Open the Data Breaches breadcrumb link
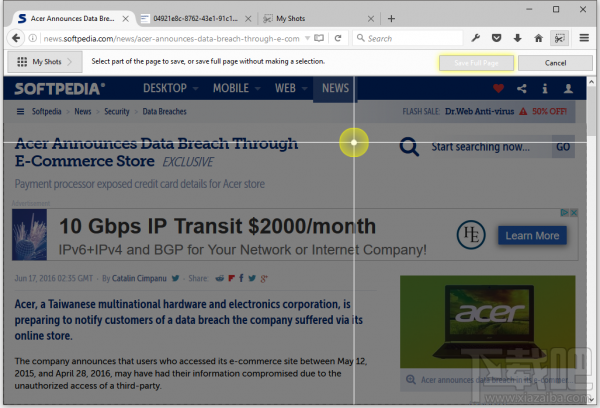Image resolution: width=600 pixels, height=408 pixels. [165, 111]
